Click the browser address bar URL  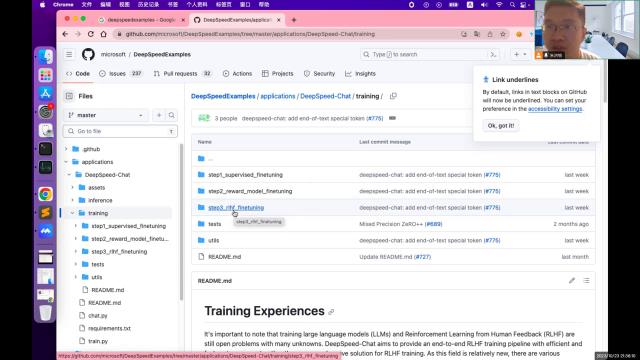pyautogui.click(x=250, y=34)
